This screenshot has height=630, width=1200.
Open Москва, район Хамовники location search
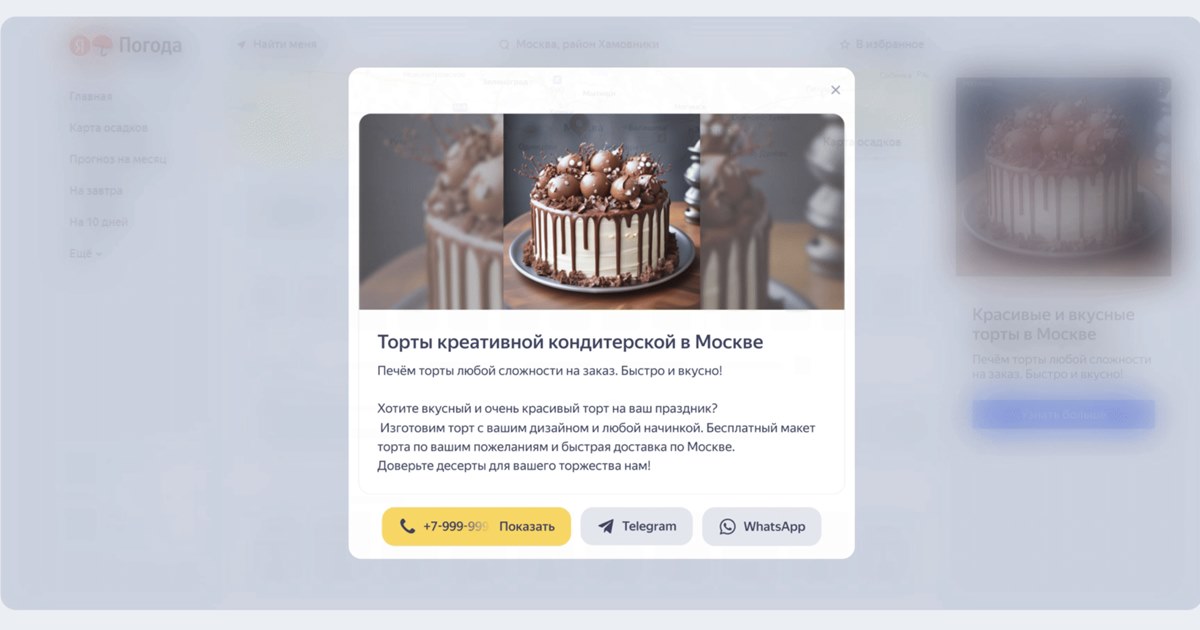[x=579, y=44]
